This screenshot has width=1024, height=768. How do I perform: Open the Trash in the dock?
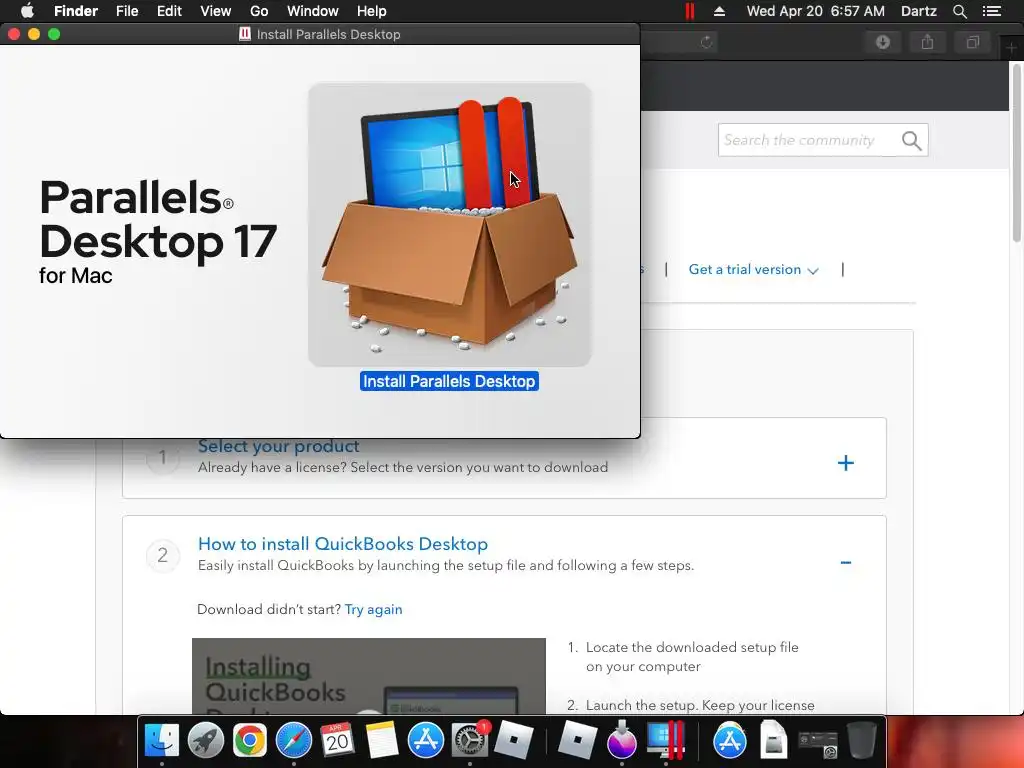(x=862, y=741)
